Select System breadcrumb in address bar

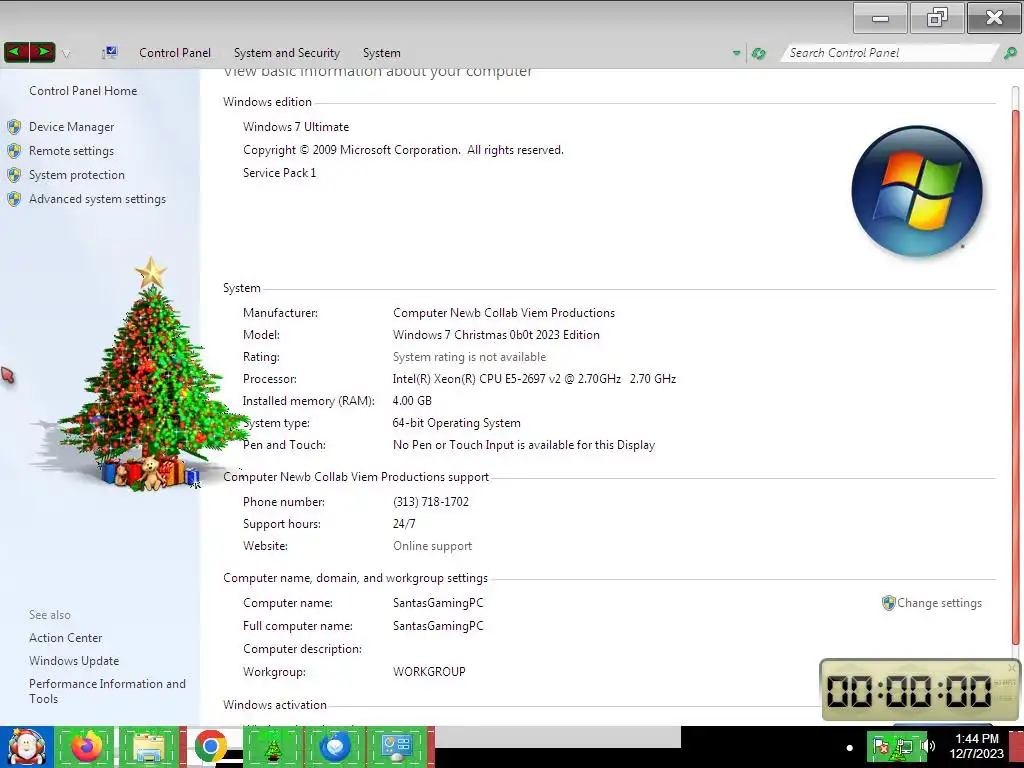click(381, 53)
